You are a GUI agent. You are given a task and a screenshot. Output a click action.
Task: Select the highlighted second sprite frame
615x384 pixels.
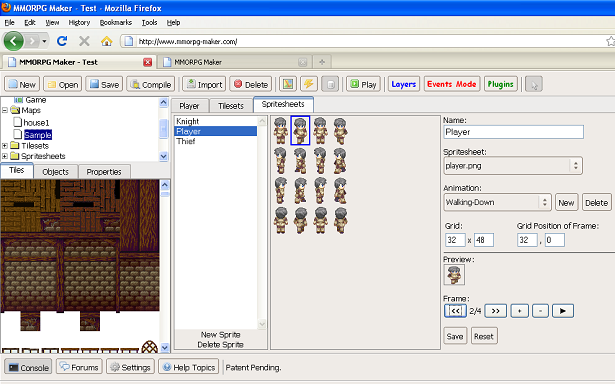coord(300,130)
